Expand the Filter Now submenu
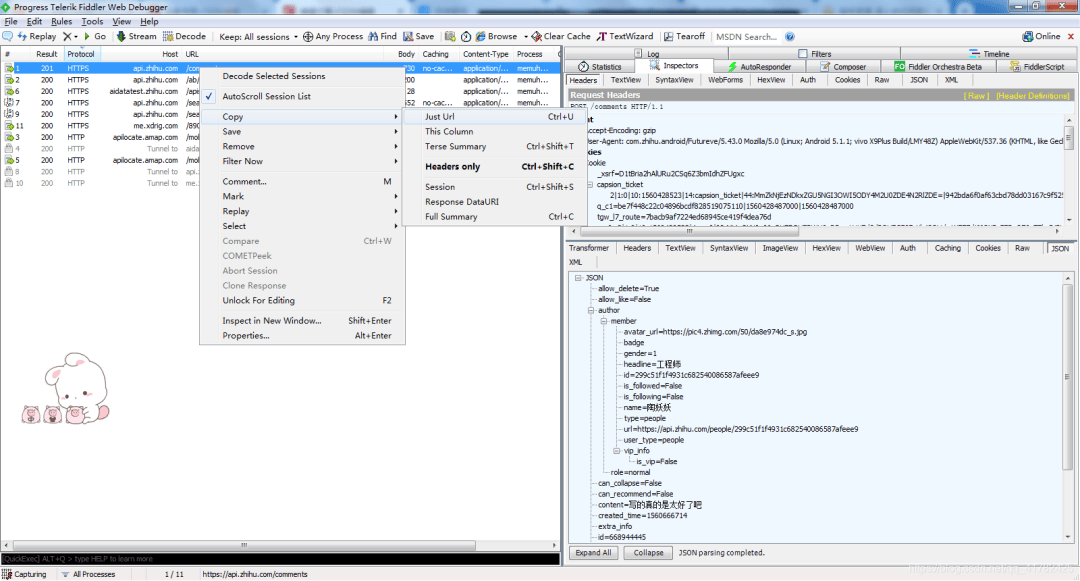Viewport: 1080px width, 581px height. click(x=302, y=161)
